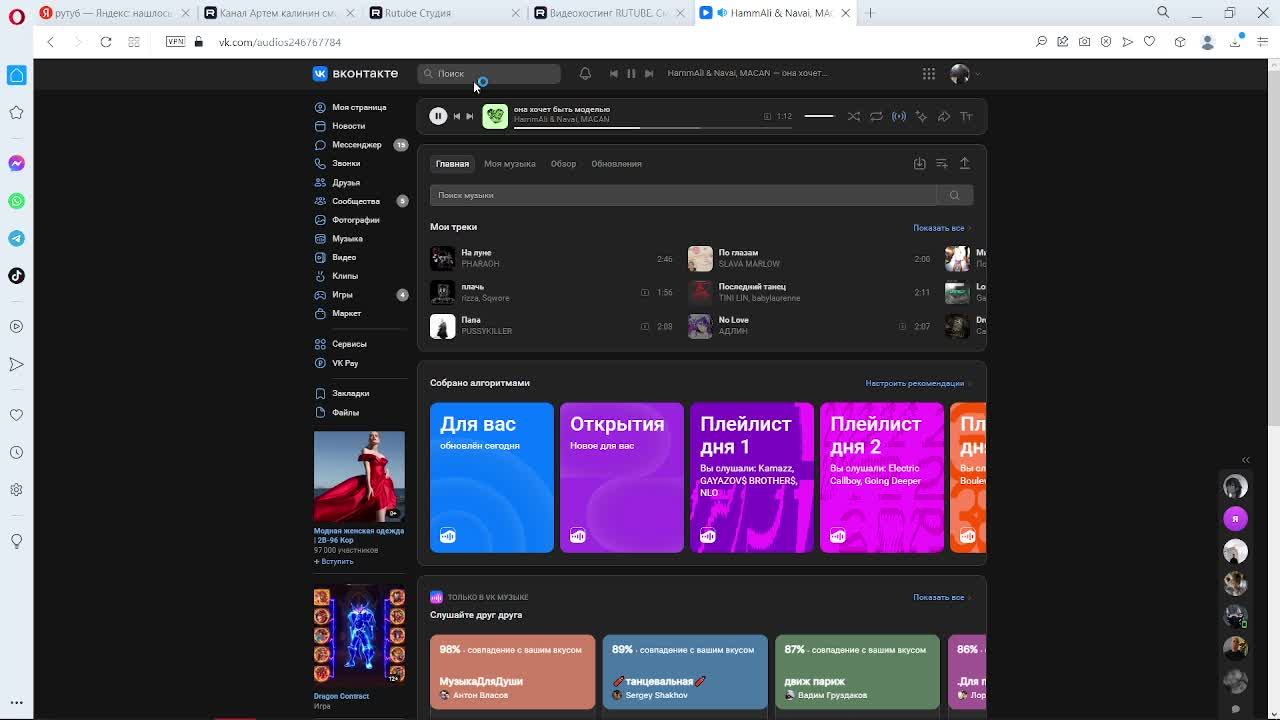Open Сообщества in the sidebar

tap(356, 201)
